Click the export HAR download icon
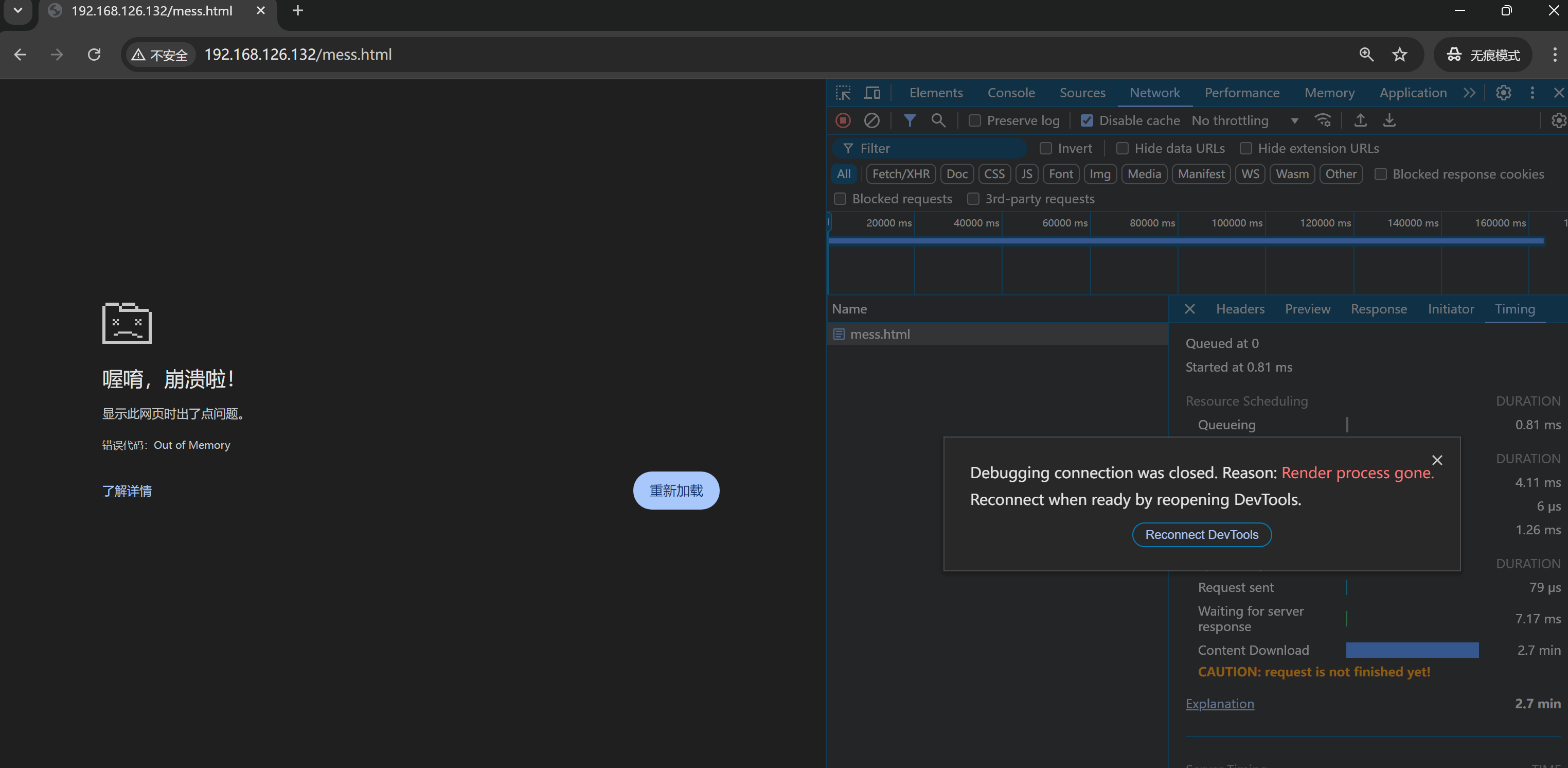The height and width of the screenshot is (768, 1568). click(x=1389, y=120)
